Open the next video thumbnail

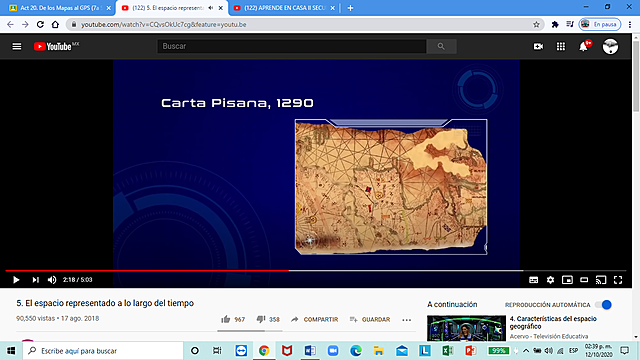[466, 327]
